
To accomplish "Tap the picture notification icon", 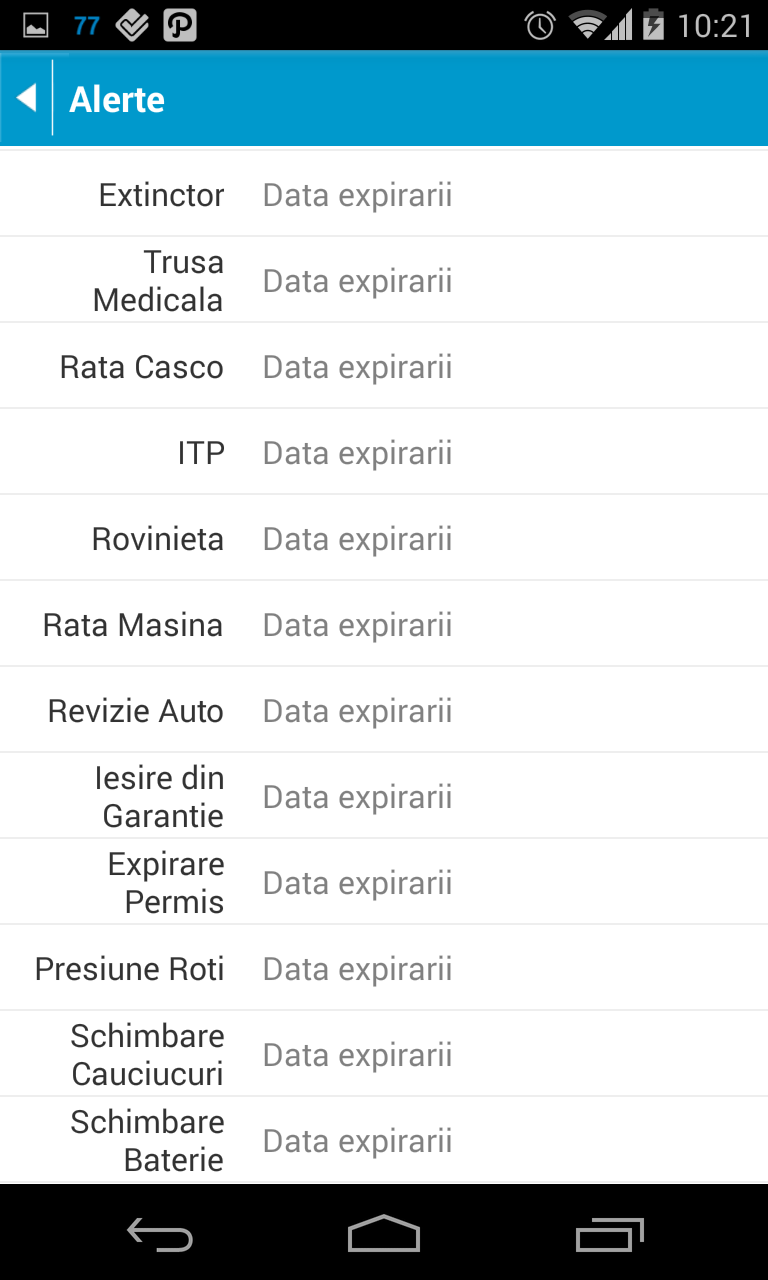I will (36, 25).
